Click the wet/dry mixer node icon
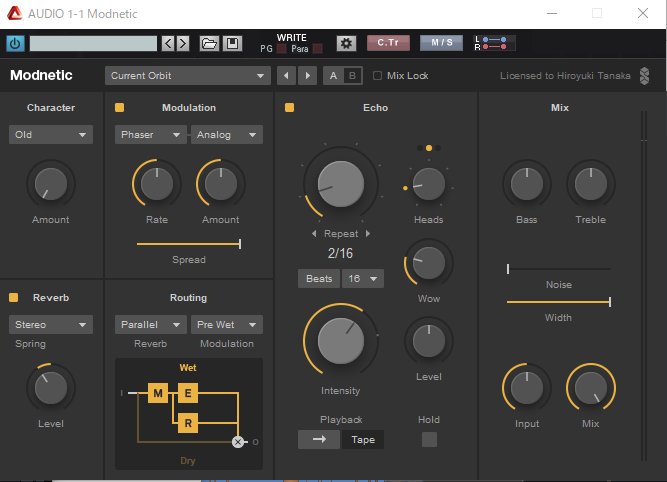Image resolution: width=667 pixels, height=482 pixels. click(x=238, y=442)
